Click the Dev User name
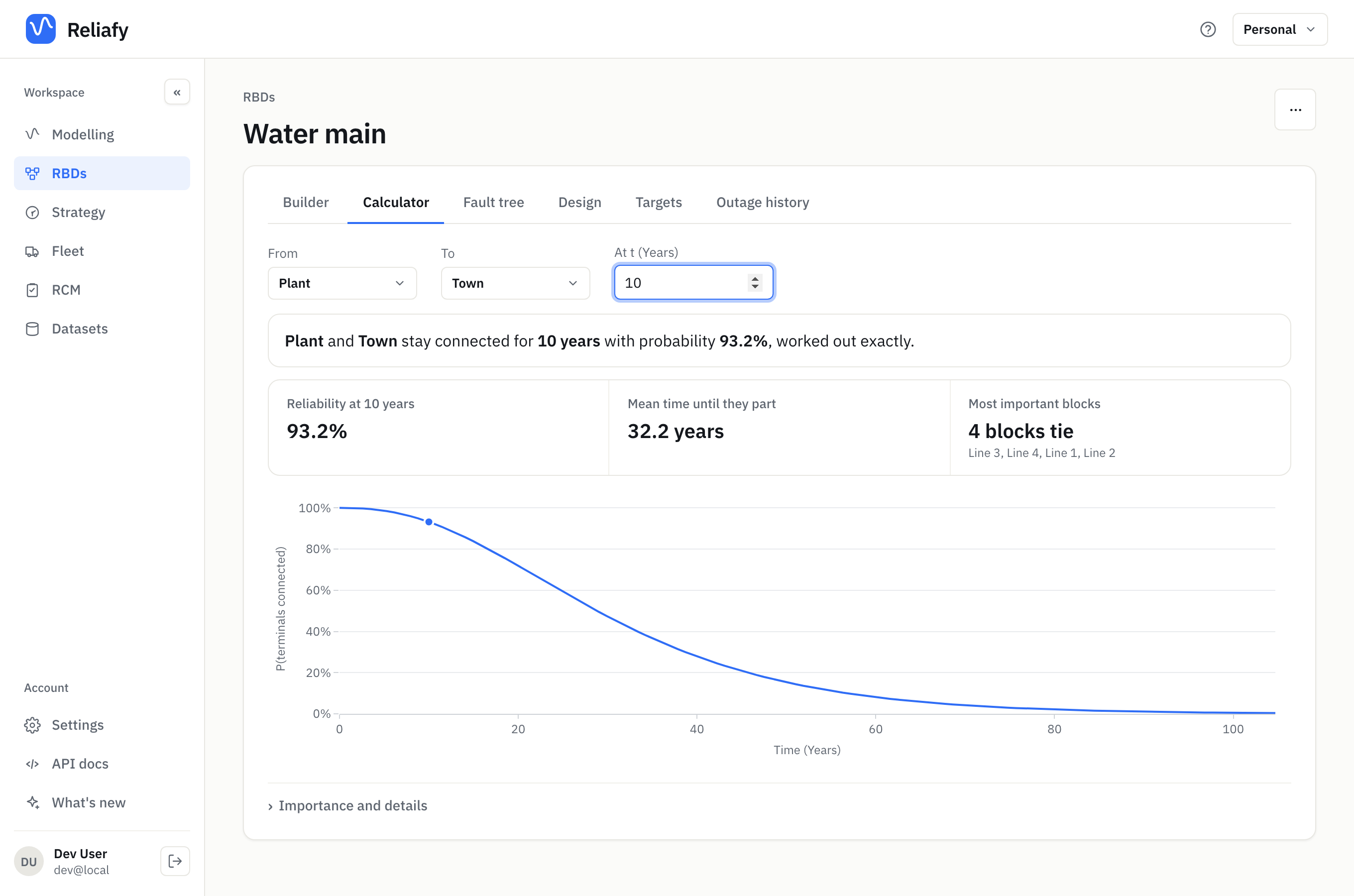This screenshot has height=896, width=1354. coord(80,853)
